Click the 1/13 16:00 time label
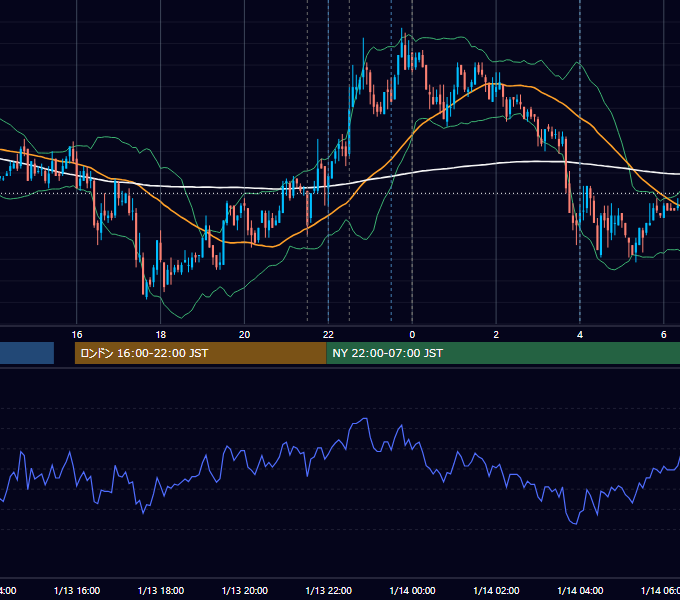 77,590
